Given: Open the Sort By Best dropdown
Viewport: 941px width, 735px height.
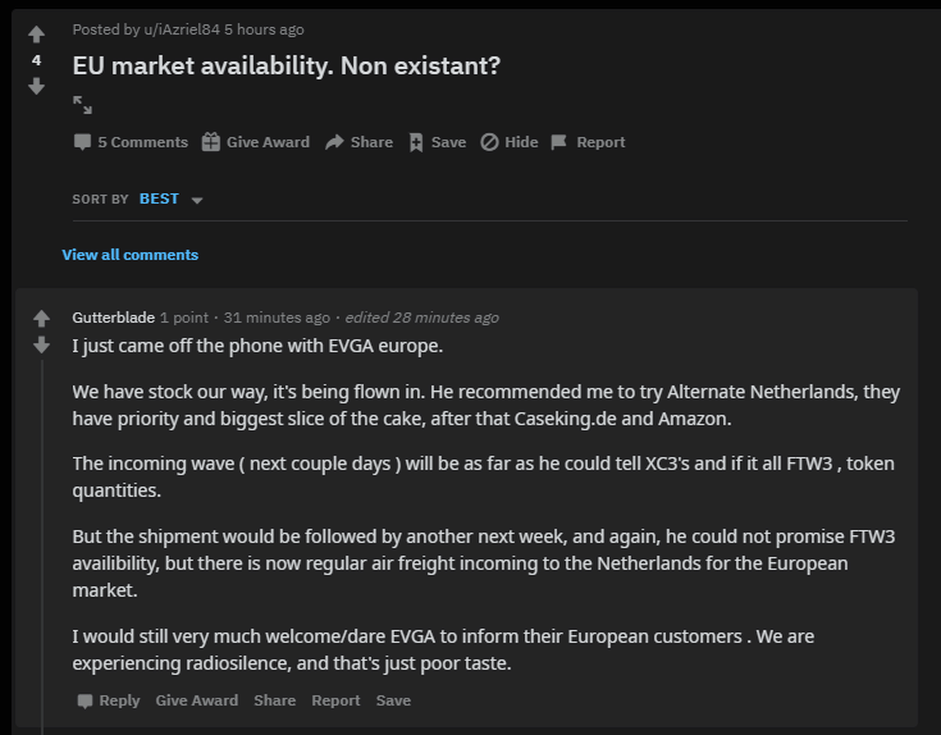Looking at the screenshot, I should [x=159, y=199].
